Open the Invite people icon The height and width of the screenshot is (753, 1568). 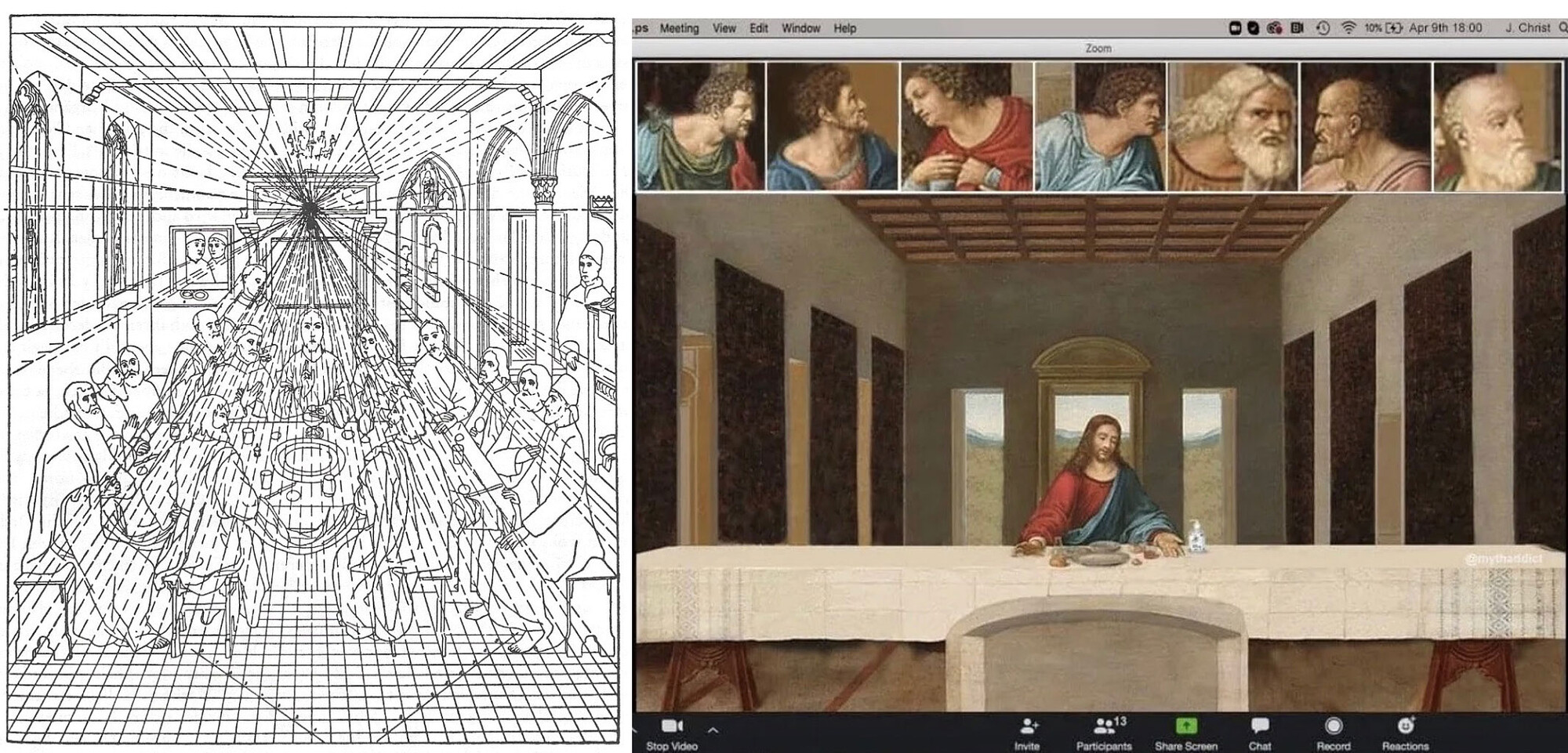click(1028, 726)
